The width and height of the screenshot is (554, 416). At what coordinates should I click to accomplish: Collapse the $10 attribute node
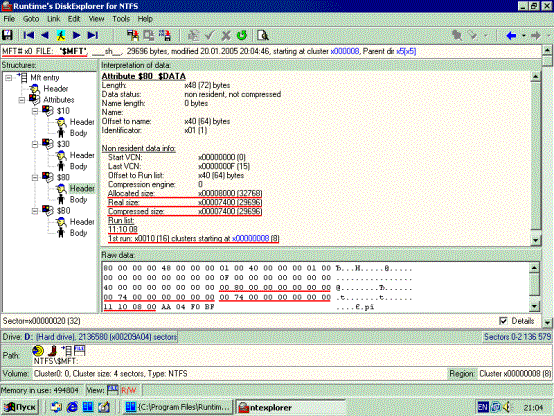pos(35,111)
